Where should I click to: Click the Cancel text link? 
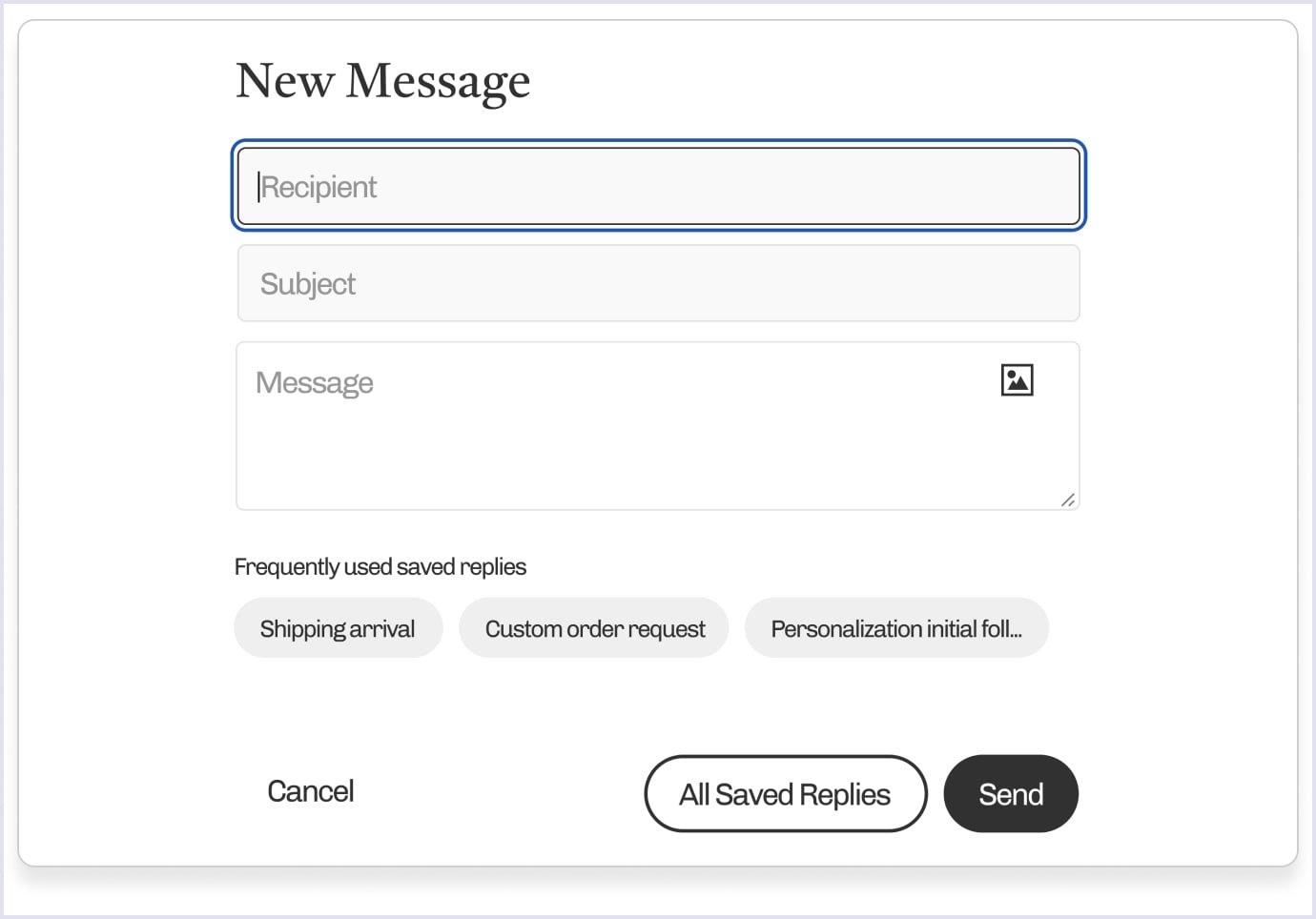[x=311, y=791]
